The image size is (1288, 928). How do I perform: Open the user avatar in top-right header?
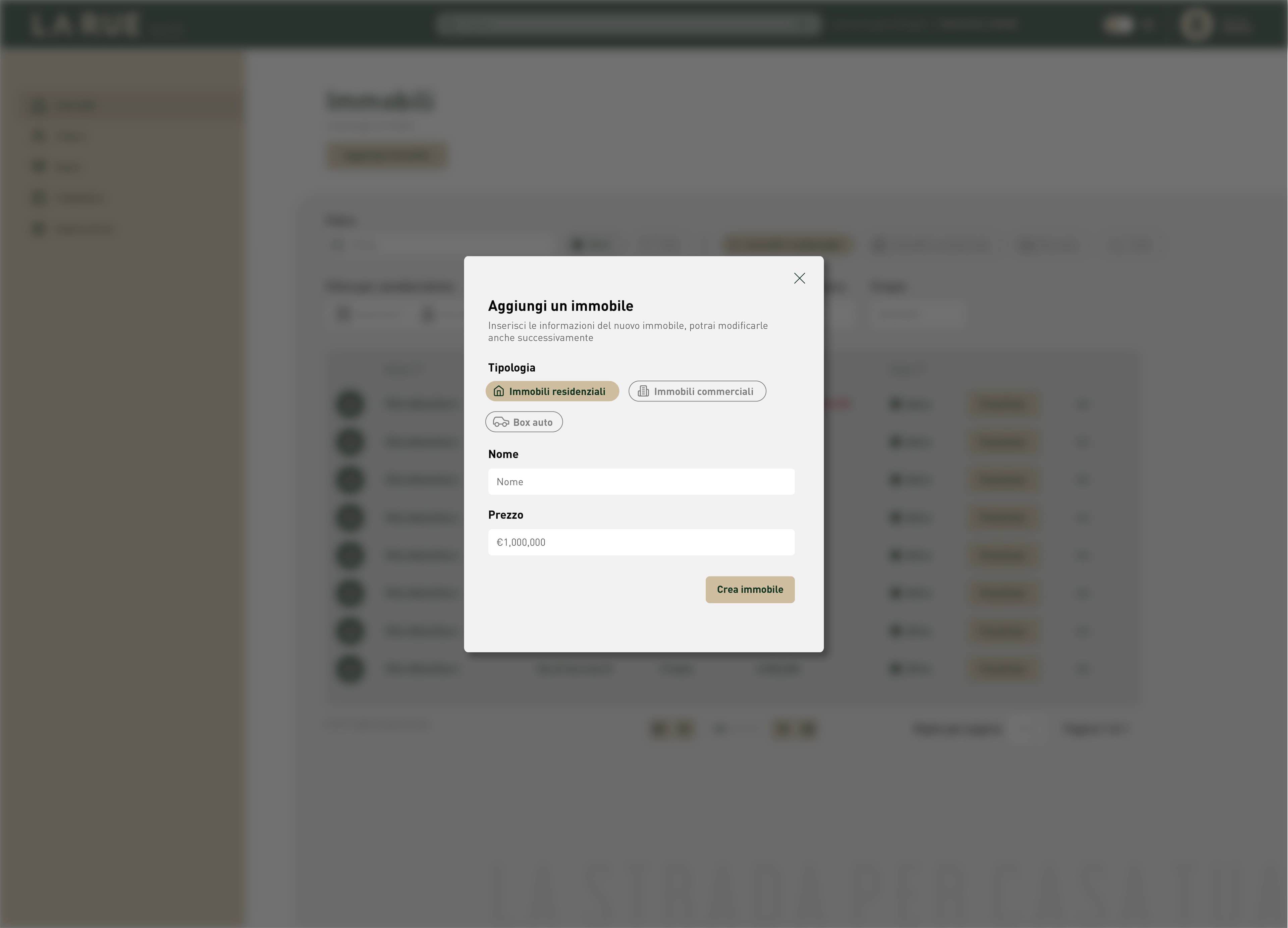(1196, 24)
